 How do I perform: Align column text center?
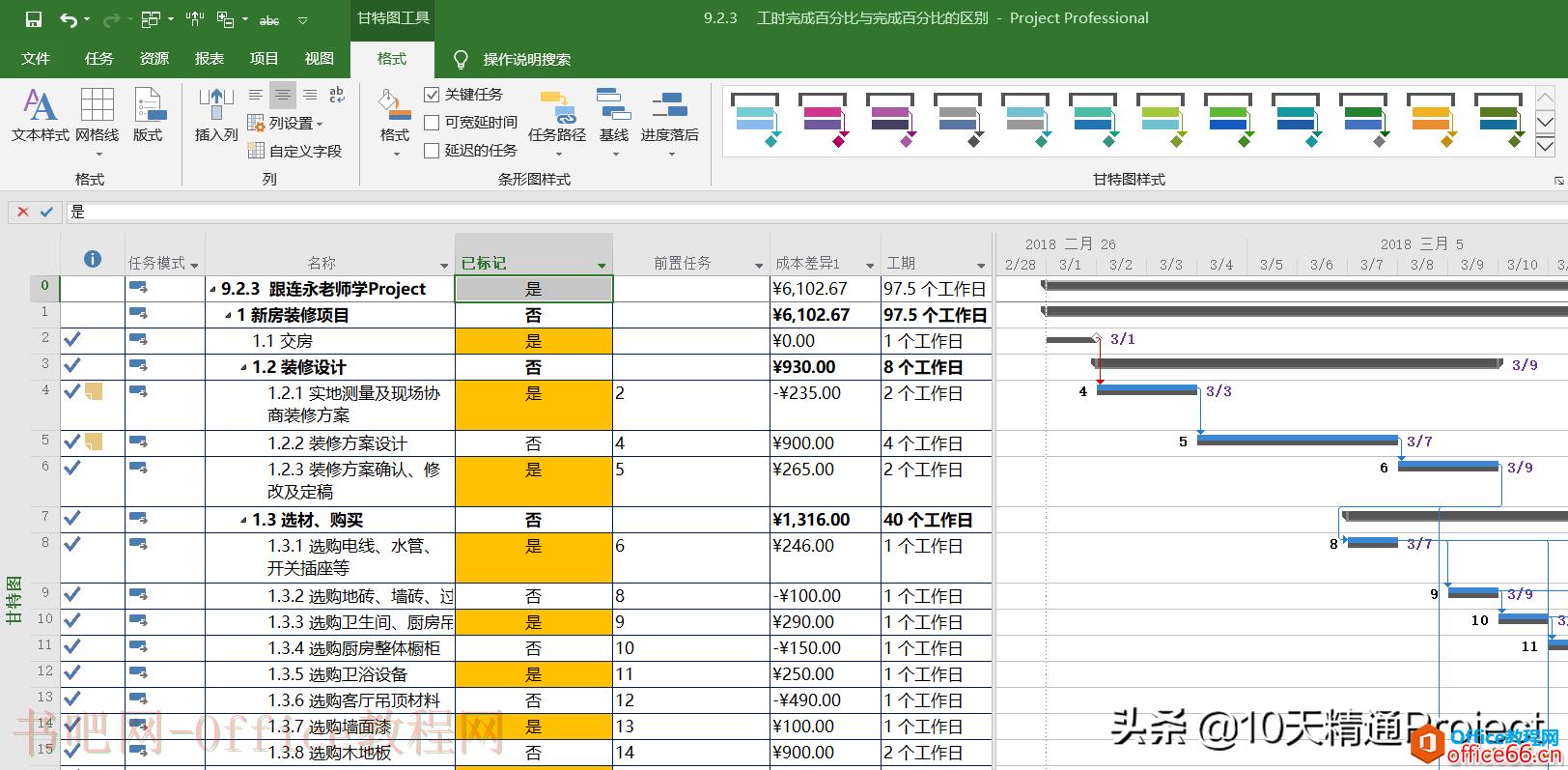coord(282,95)
